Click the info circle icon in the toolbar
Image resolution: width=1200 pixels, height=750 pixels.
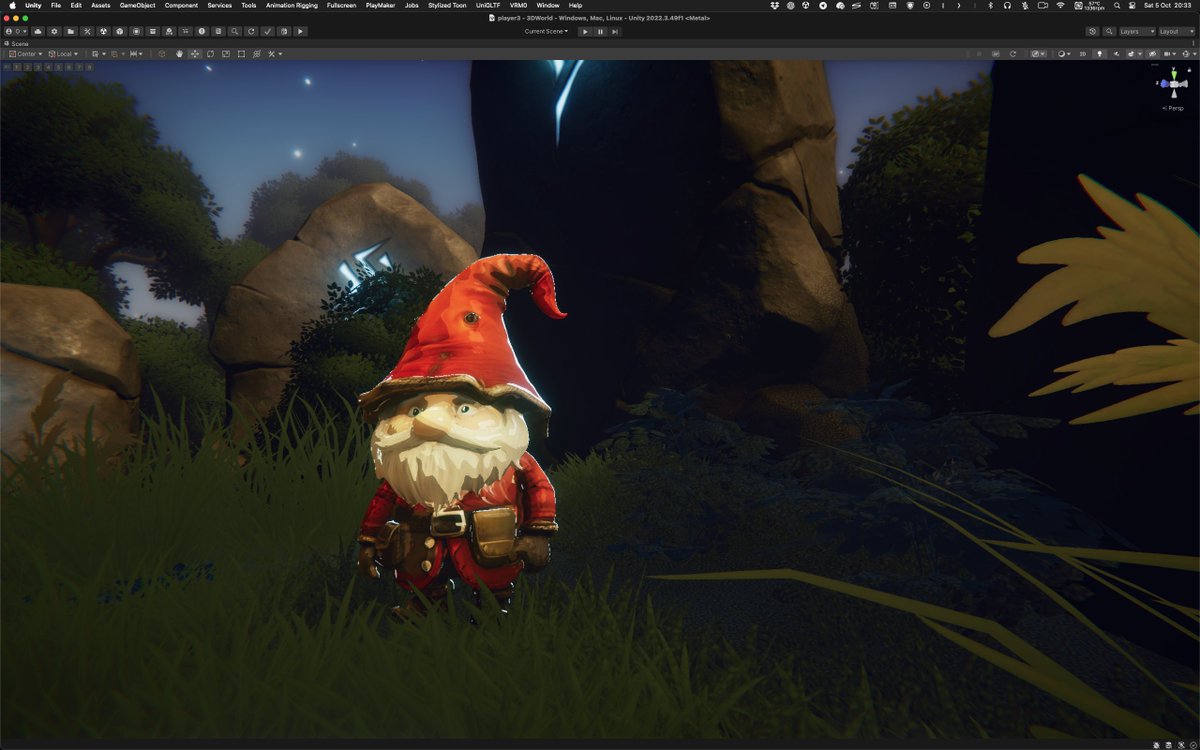point(202,31)
